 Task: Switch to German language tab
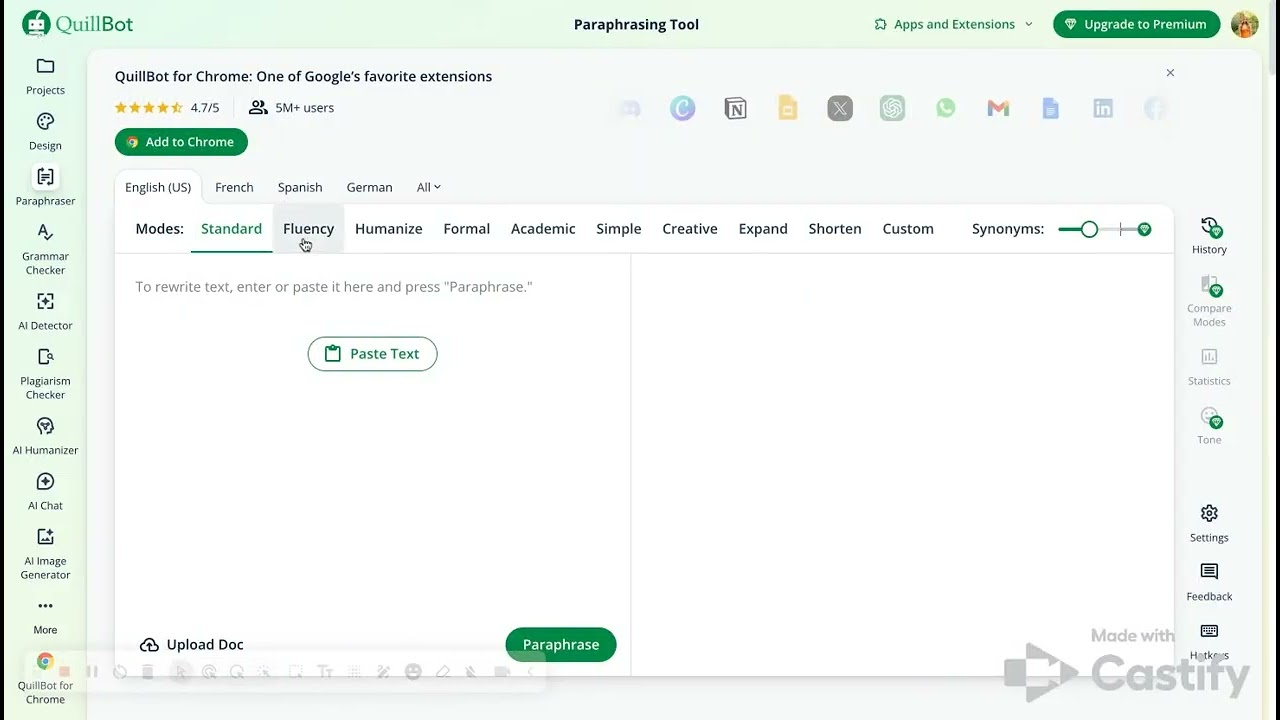(x=369, y=187)
